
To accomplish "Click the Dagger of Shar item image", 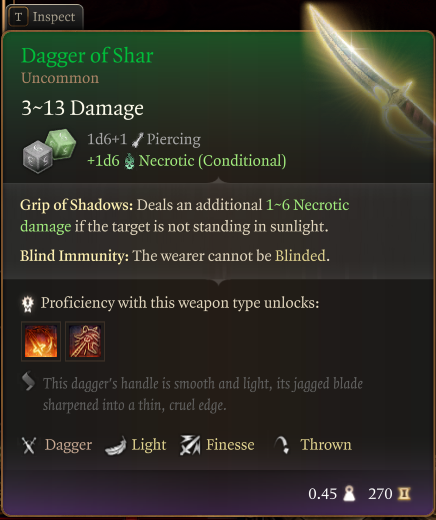I will point(372,71).
